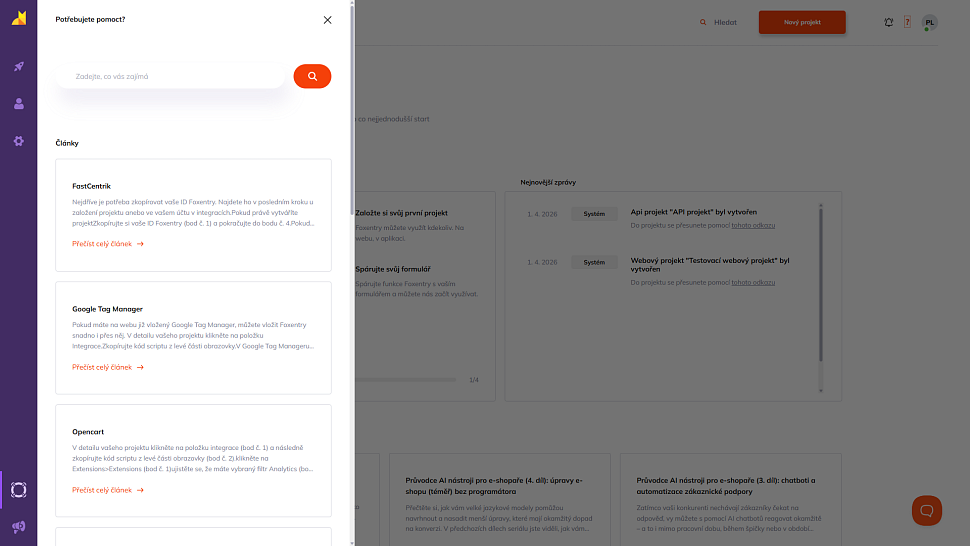Close the help panel with X
This screenshot has width=970, height=546.
327,20
